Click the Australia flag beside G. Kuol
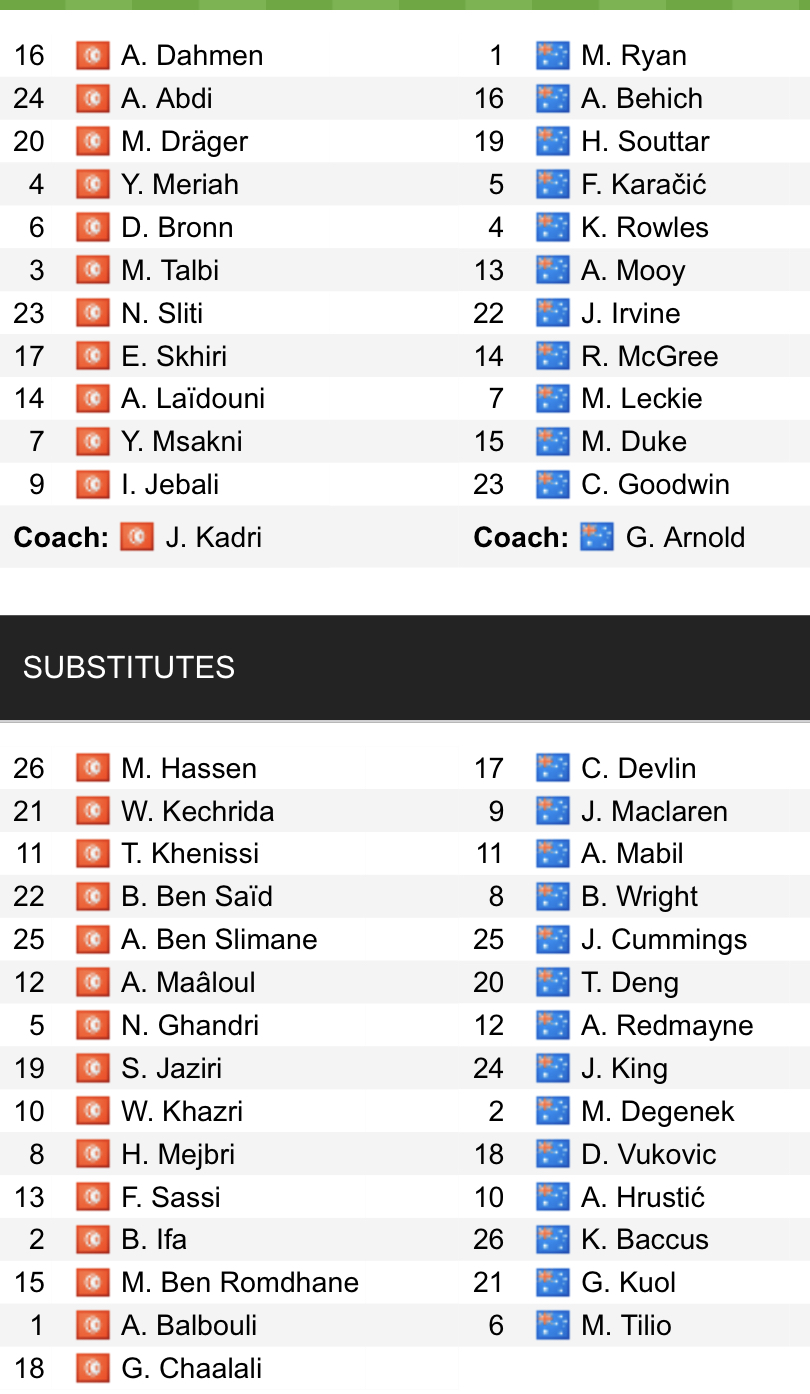The width and height of the screenshot is (810, 1394). 552,1282
